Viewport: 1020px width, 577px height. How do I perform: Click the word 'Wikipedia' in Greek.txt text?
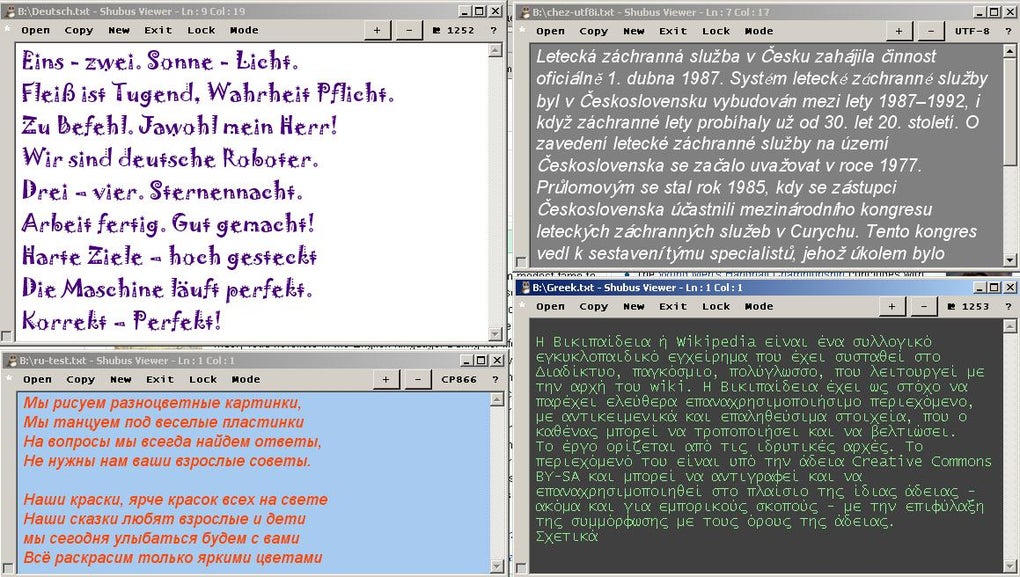(x=716, y=342)
